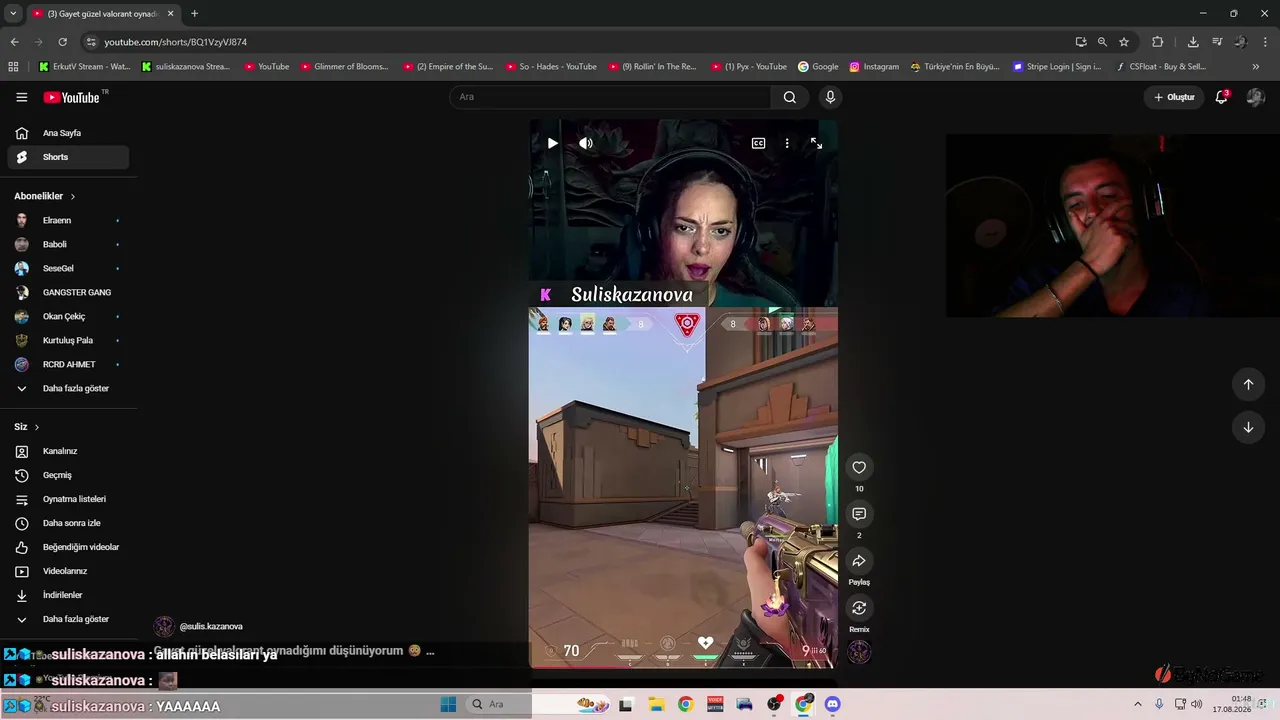Expand the Abonelikler section chevron
Screen dimensions: 1280x720
point(72,196)
